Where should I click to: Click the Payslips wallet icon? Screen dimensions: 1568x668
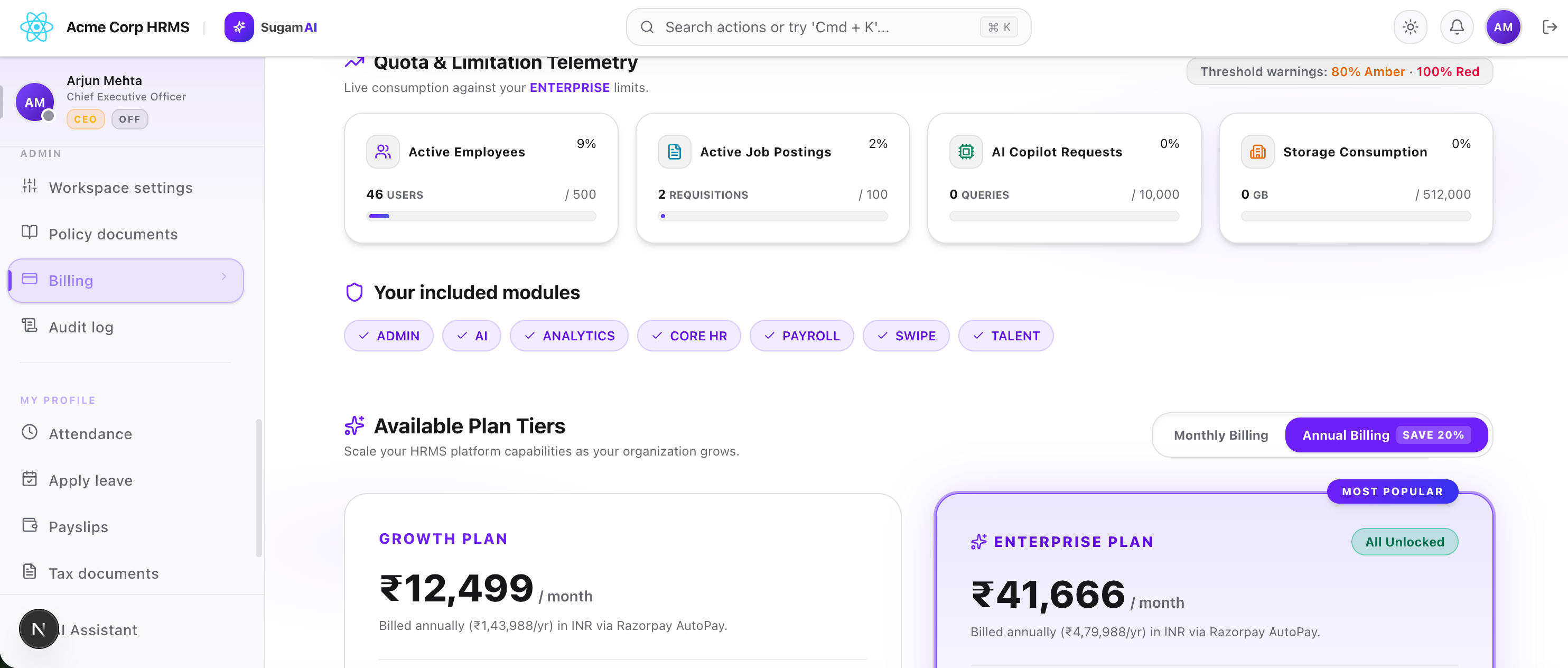(x=29, y=525)
